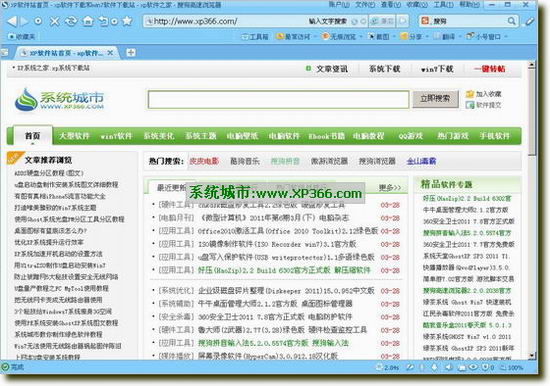Click the 系统城市 site logo
550x386 pixels.
tap(59, 100)
